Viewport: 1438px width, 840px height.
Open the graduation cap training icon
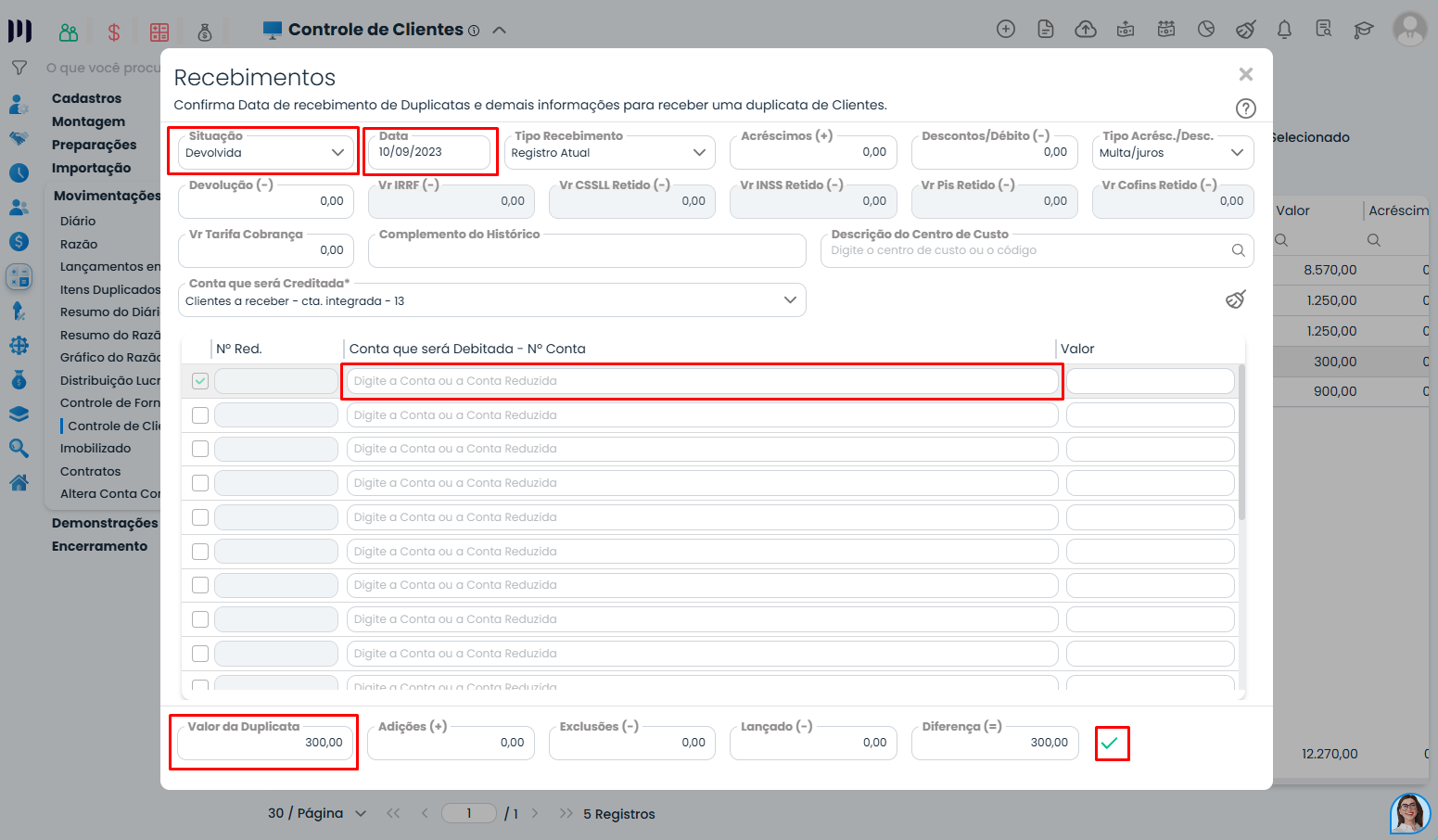[x=1363, y=30]
